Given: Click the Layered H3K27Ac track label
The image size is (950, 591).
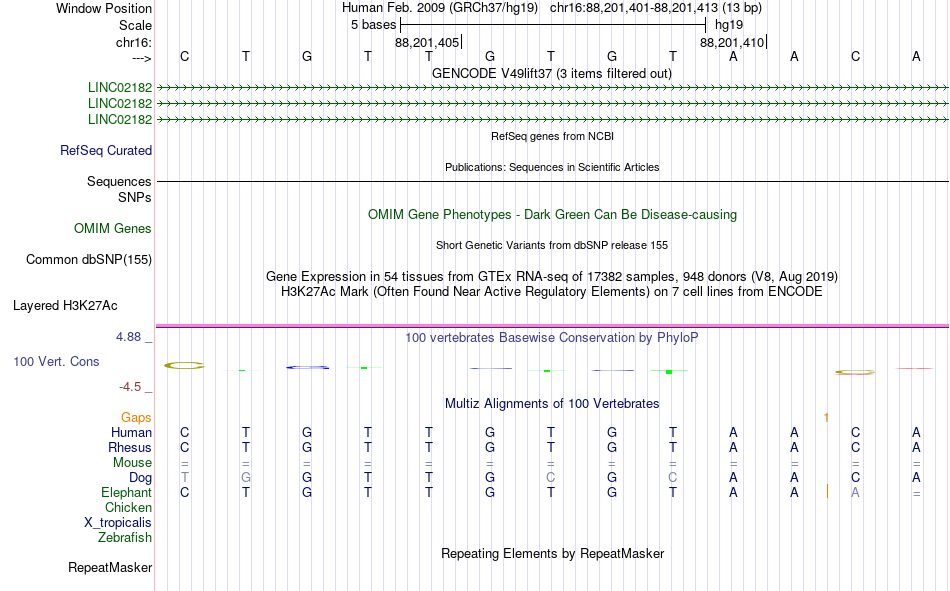Looking at the screenshot, I should [x=65, y=306].
